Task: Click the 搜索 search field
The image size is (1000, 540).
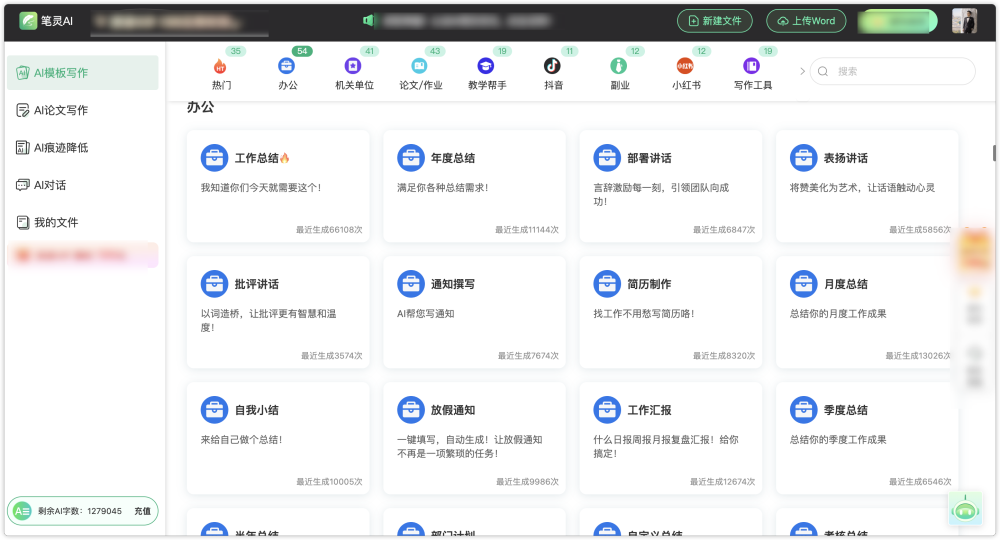Action: point(892,71)
